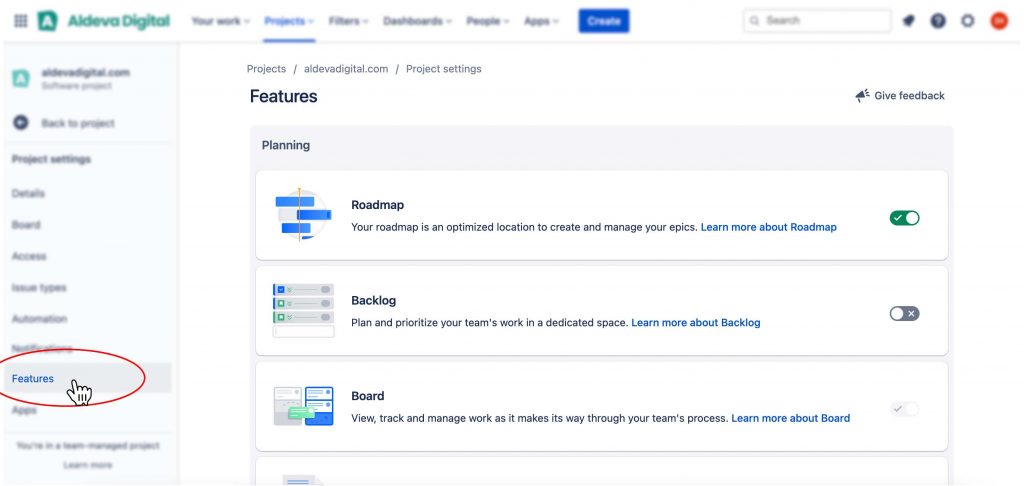This screenshot has width=1024, height=486.
Task: Click the disabled Board toggle
Action: tap(904, 409)
